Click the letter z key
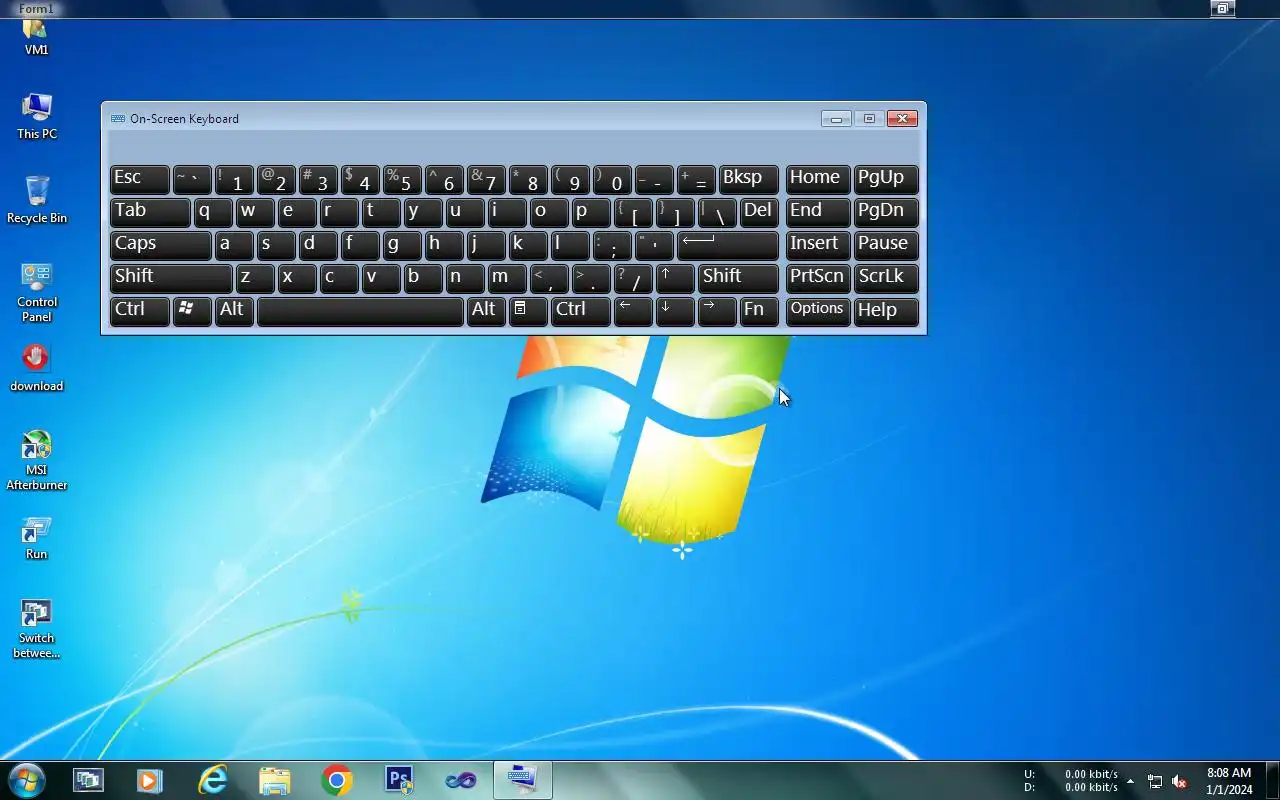The width and height of the screenshot is (1280, 800). point(255,278)
